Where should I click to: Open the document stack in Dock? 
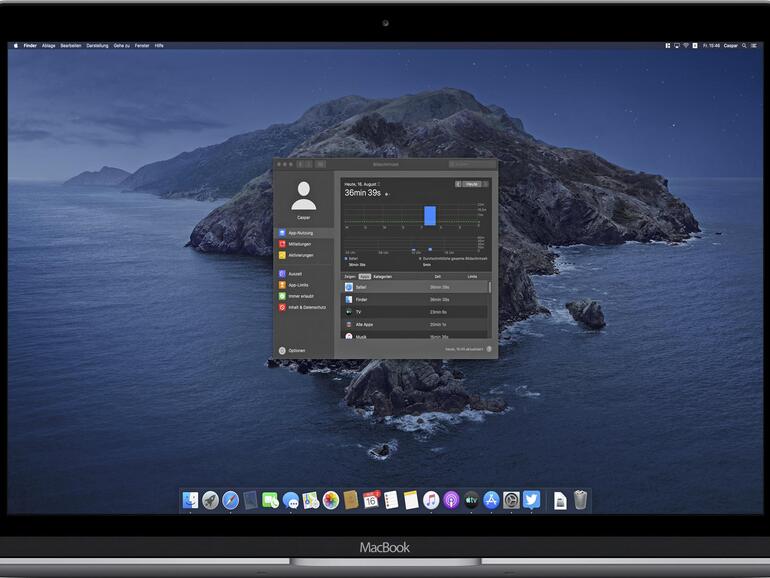(x=560, y=500)
